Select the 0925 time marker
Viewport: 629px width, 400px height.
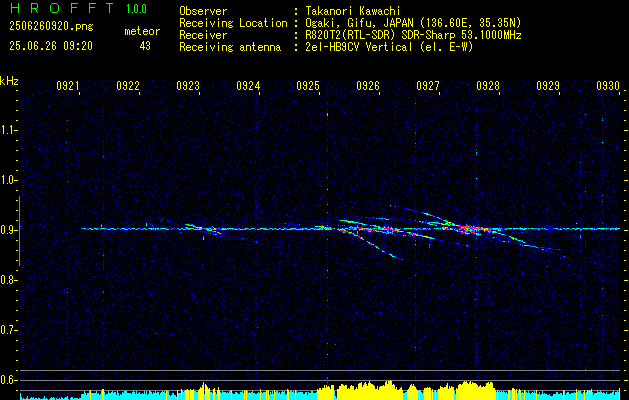[308, 86]
